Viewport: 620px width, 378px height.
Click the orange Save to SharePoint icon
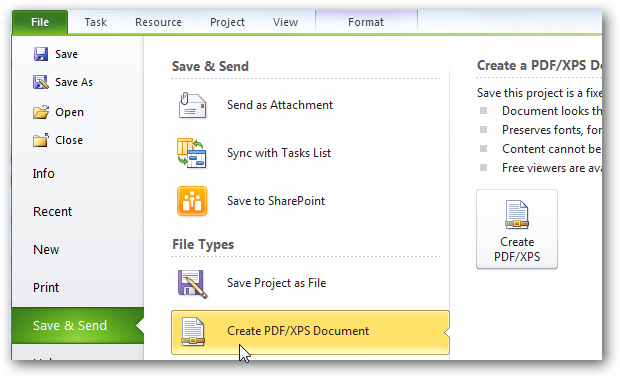tap(192, 201)
